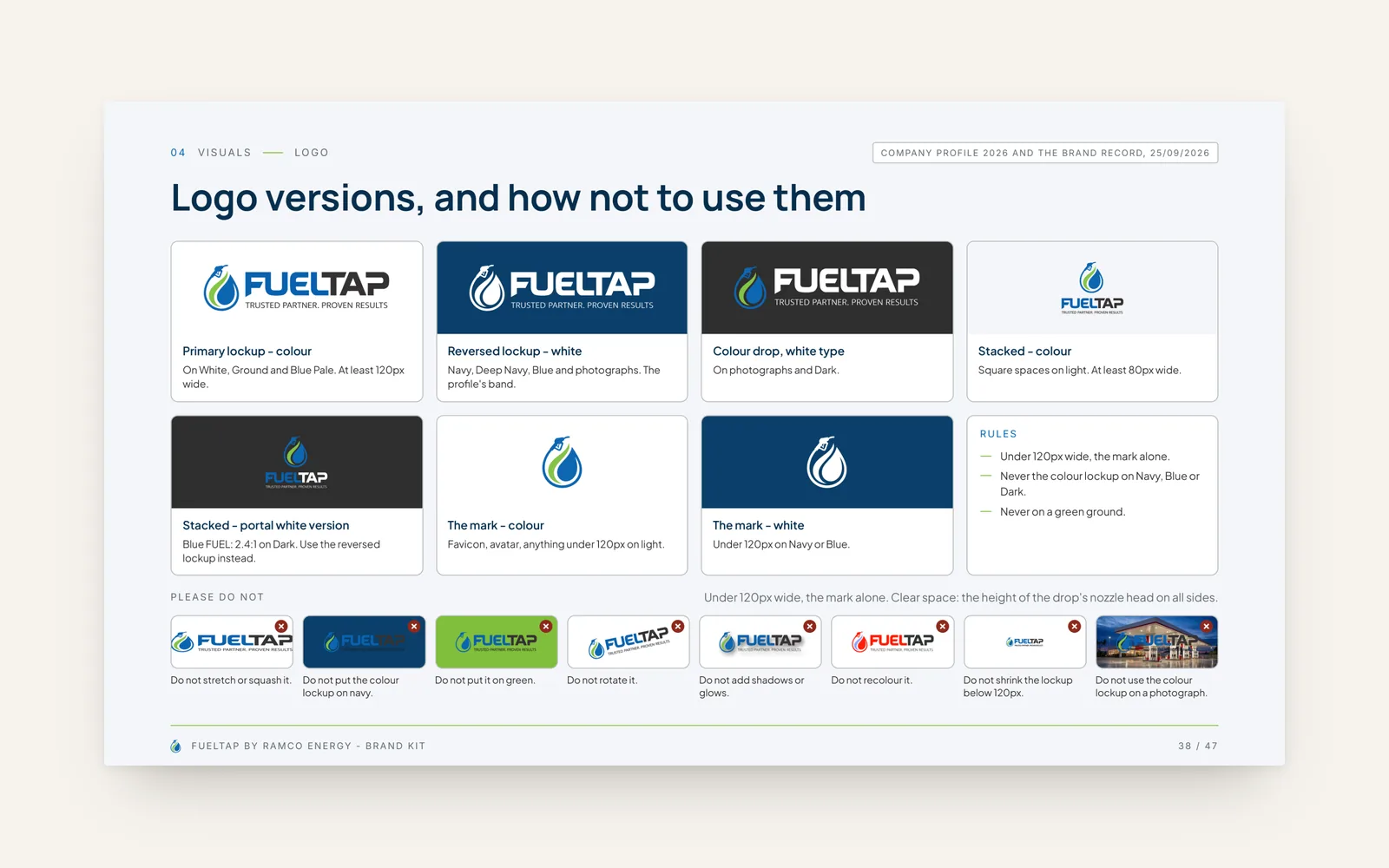Click page number 38 / 47
1389x868 pixels.
1198,746
